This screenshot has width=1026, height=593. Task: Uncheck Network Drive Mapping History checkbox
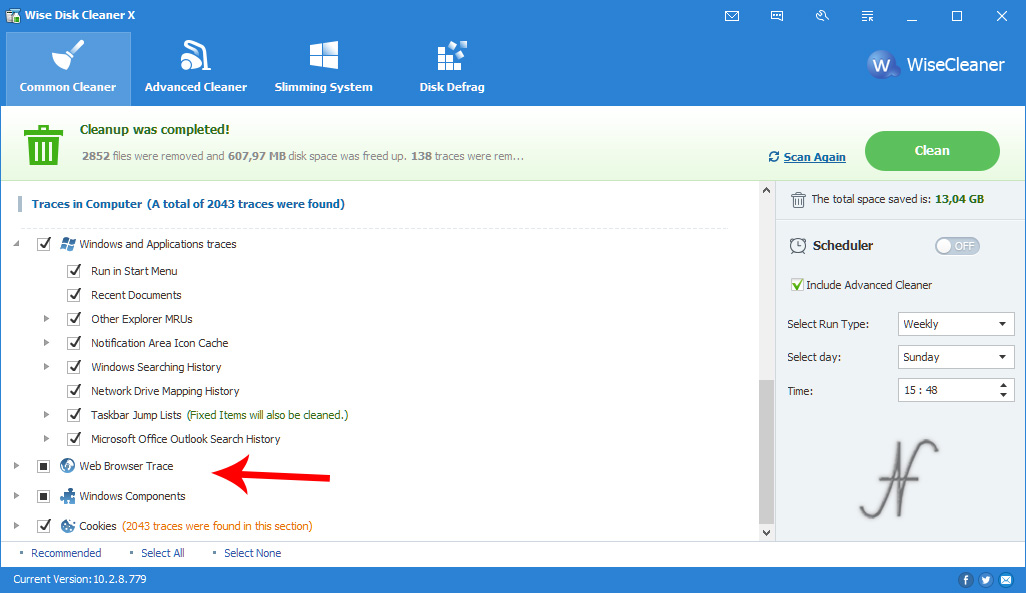coord(74,391)
